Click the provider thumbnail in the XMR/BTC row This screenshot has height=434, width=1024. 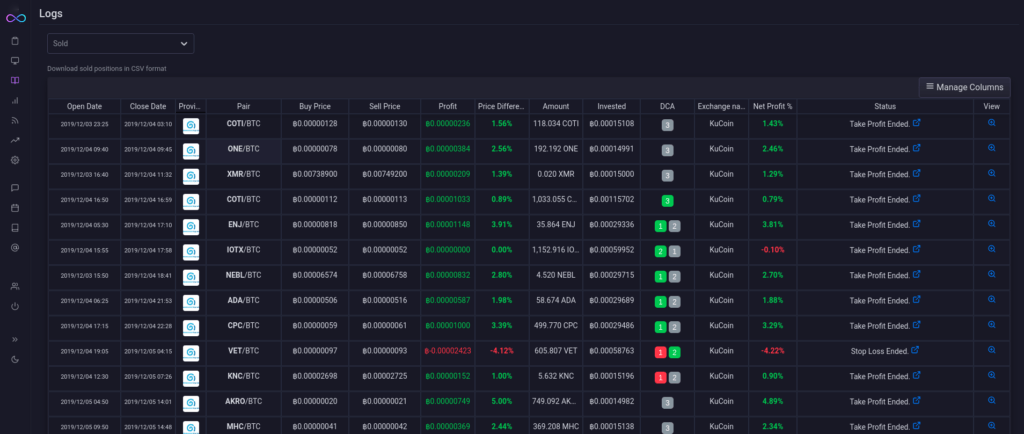190,174
